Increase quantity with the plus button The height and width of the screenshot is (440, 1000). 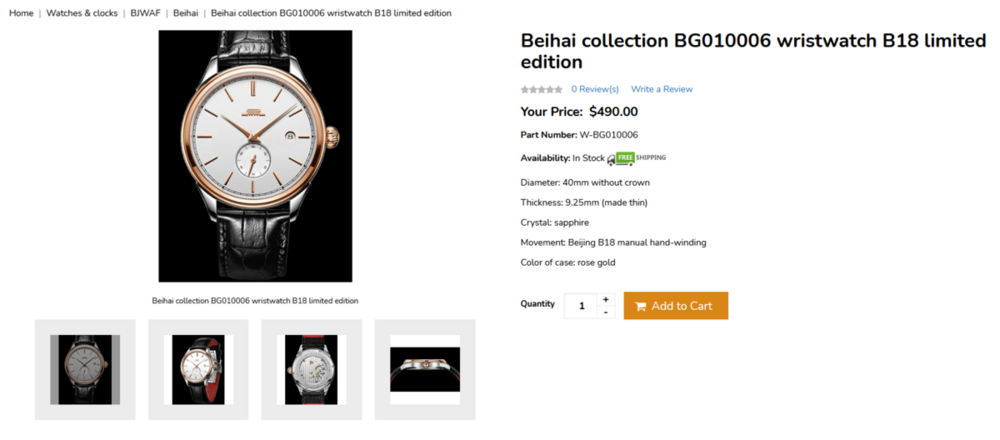click(x=605, y=299)
